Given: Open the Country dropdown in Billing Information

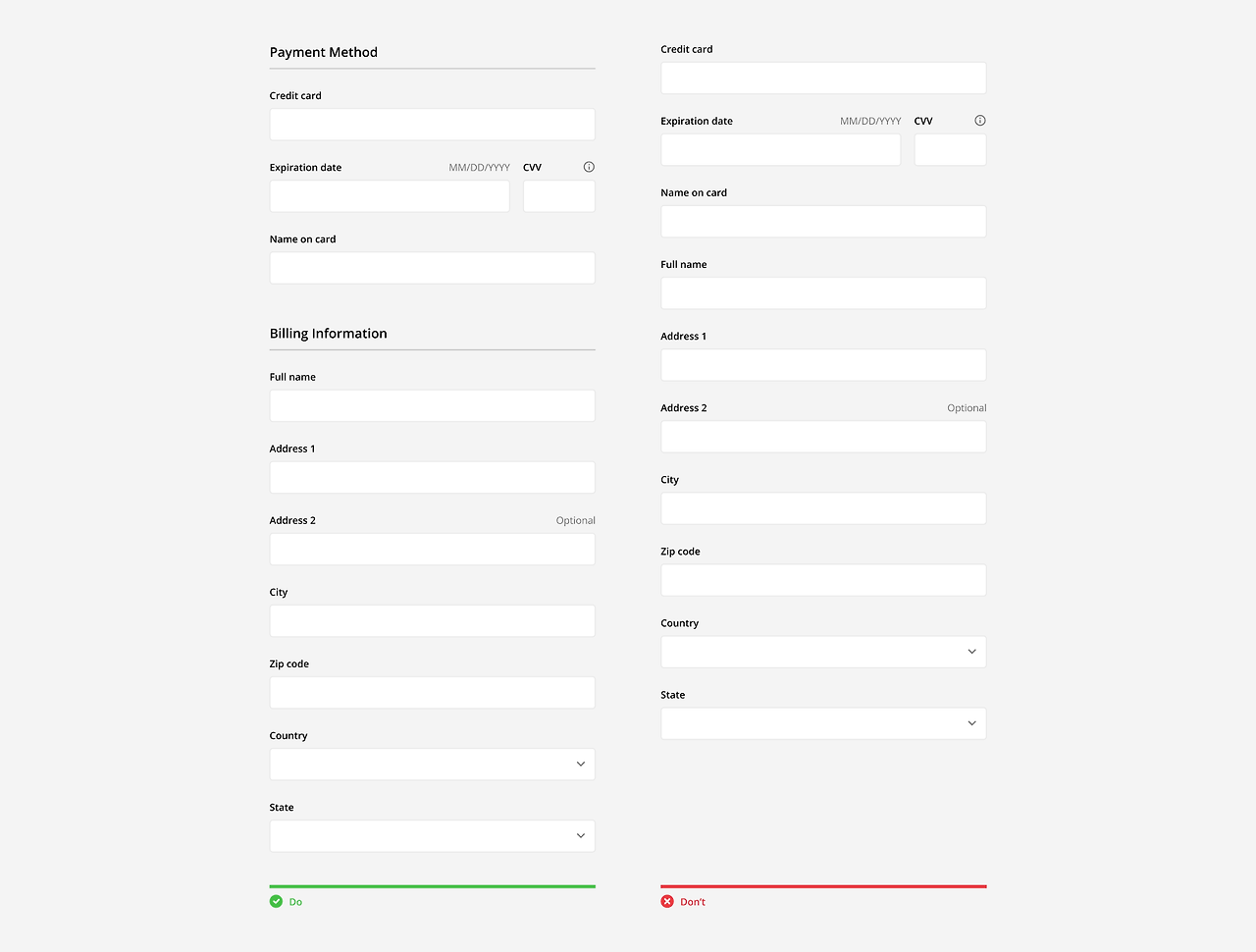Looking at the screenshot, I should [x=432, y=764].
